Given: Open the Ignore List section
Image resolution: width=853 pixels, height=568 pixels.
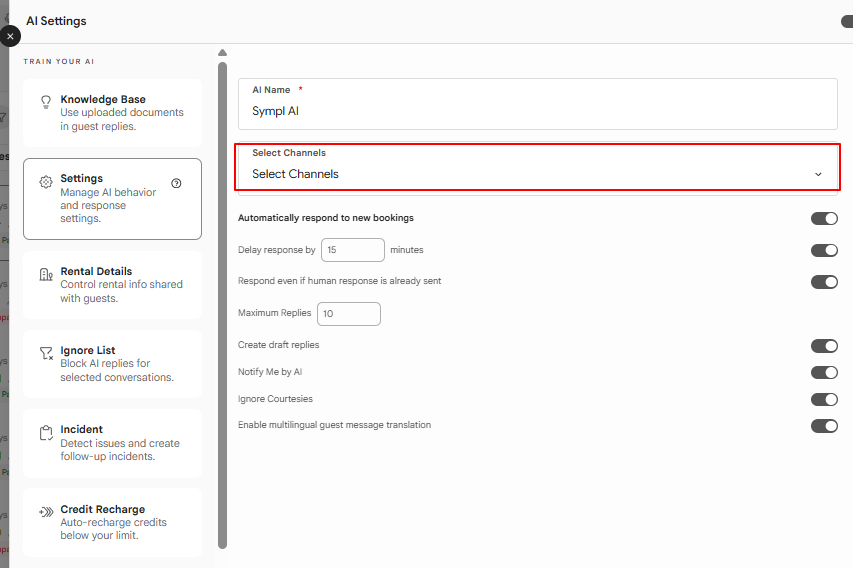Looking at the screenshot, I should pyautogui.click(x=113, y=364).
